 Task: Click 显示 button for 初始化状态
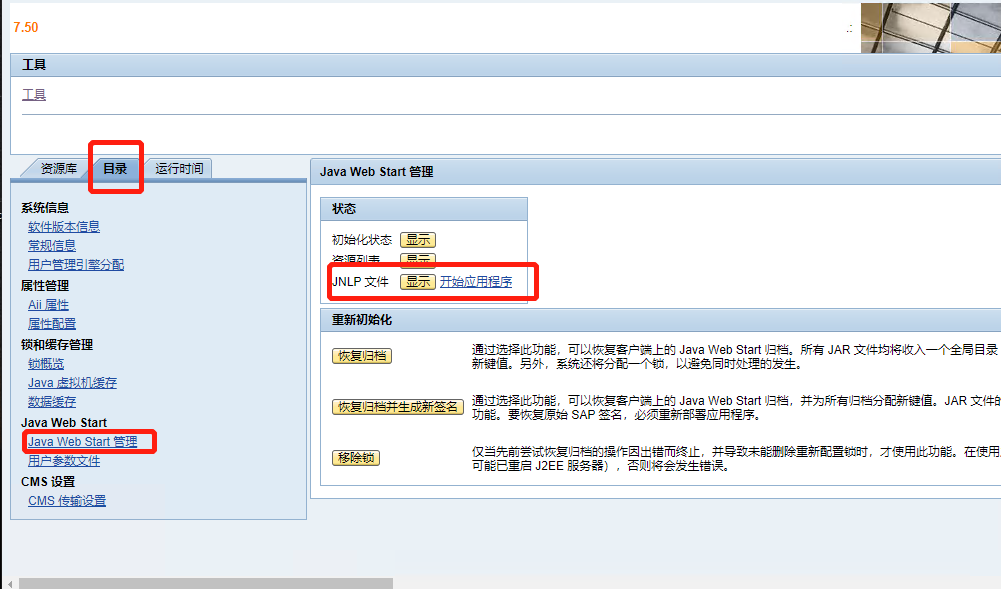tap(418, 240)
